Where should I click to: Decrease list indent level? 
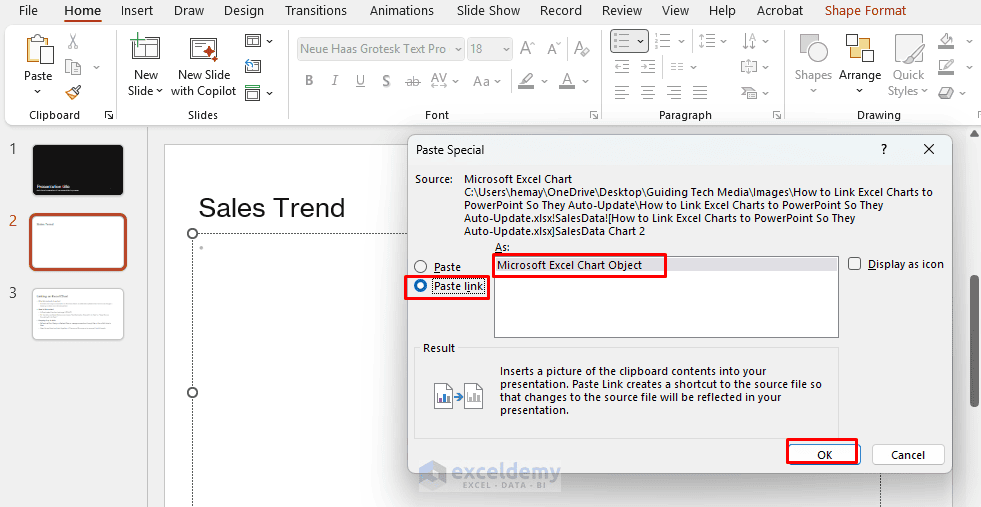(x=621, y=66)
